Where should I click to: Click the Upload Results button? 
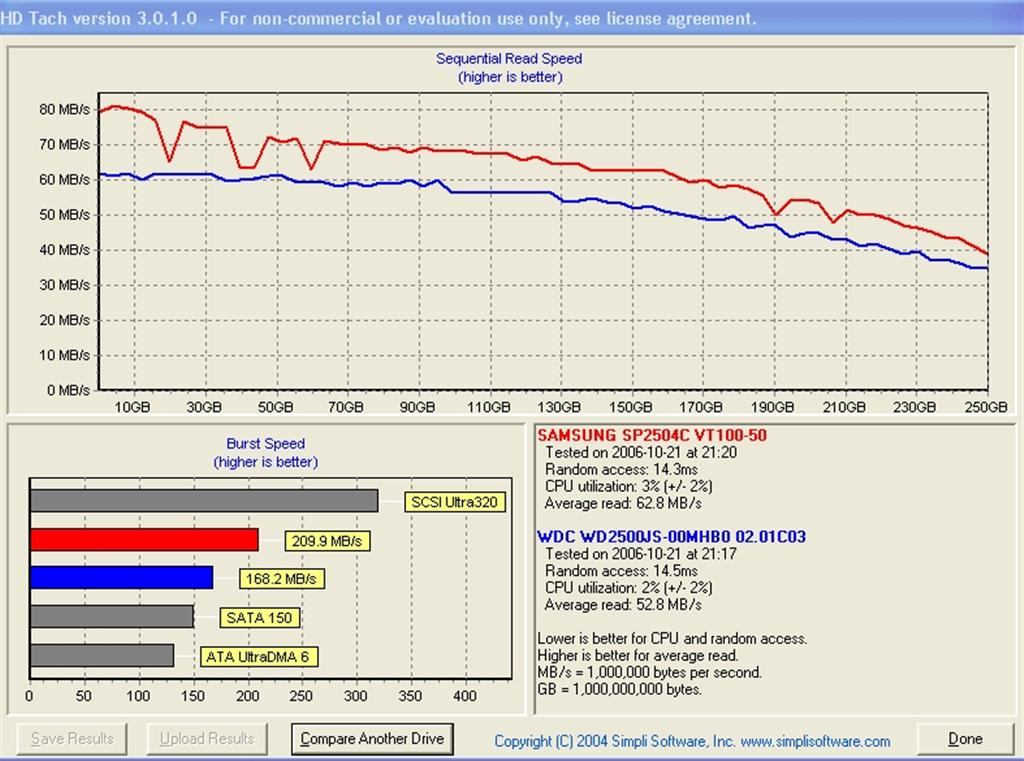pos(207,739)
